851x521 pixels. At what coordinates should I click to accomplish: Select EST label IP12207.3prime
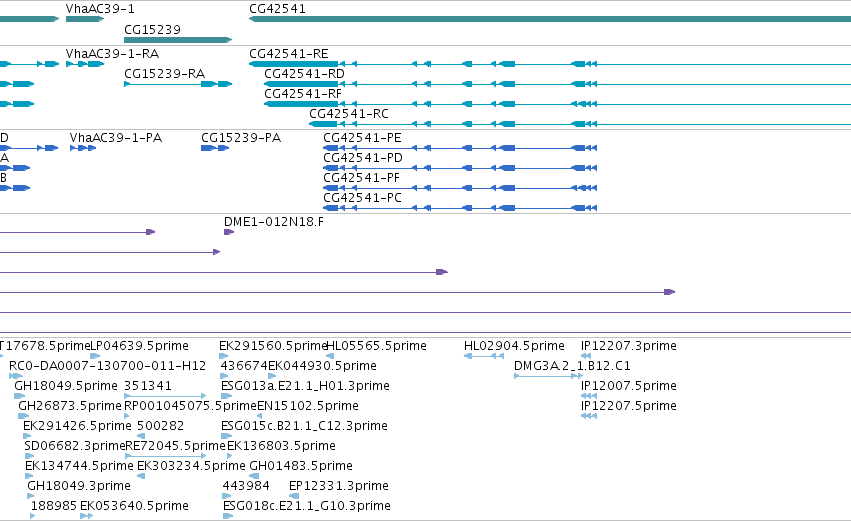point(629,346)
